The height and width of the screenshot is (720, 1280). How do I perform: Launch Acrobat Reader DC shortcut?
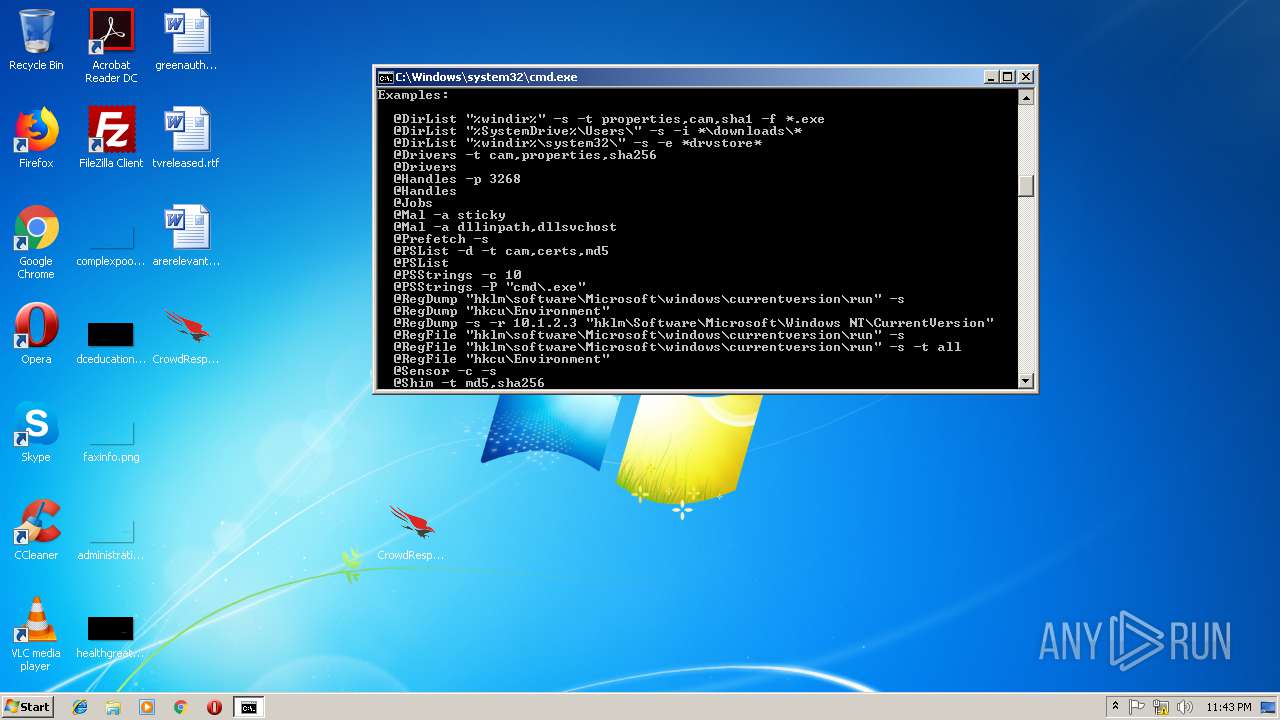click(x=111, y=46)
